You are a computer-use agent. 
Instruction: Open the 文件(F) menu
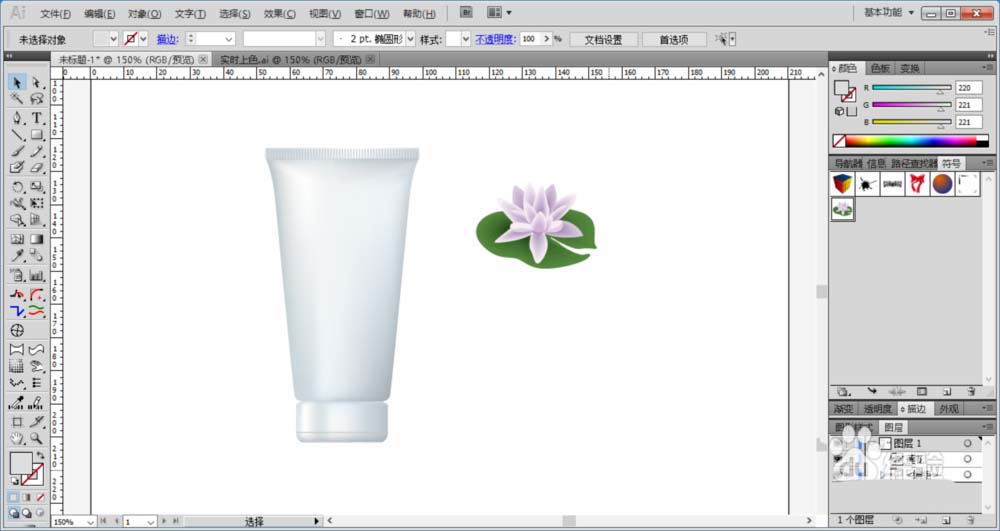tap(55, 14)
